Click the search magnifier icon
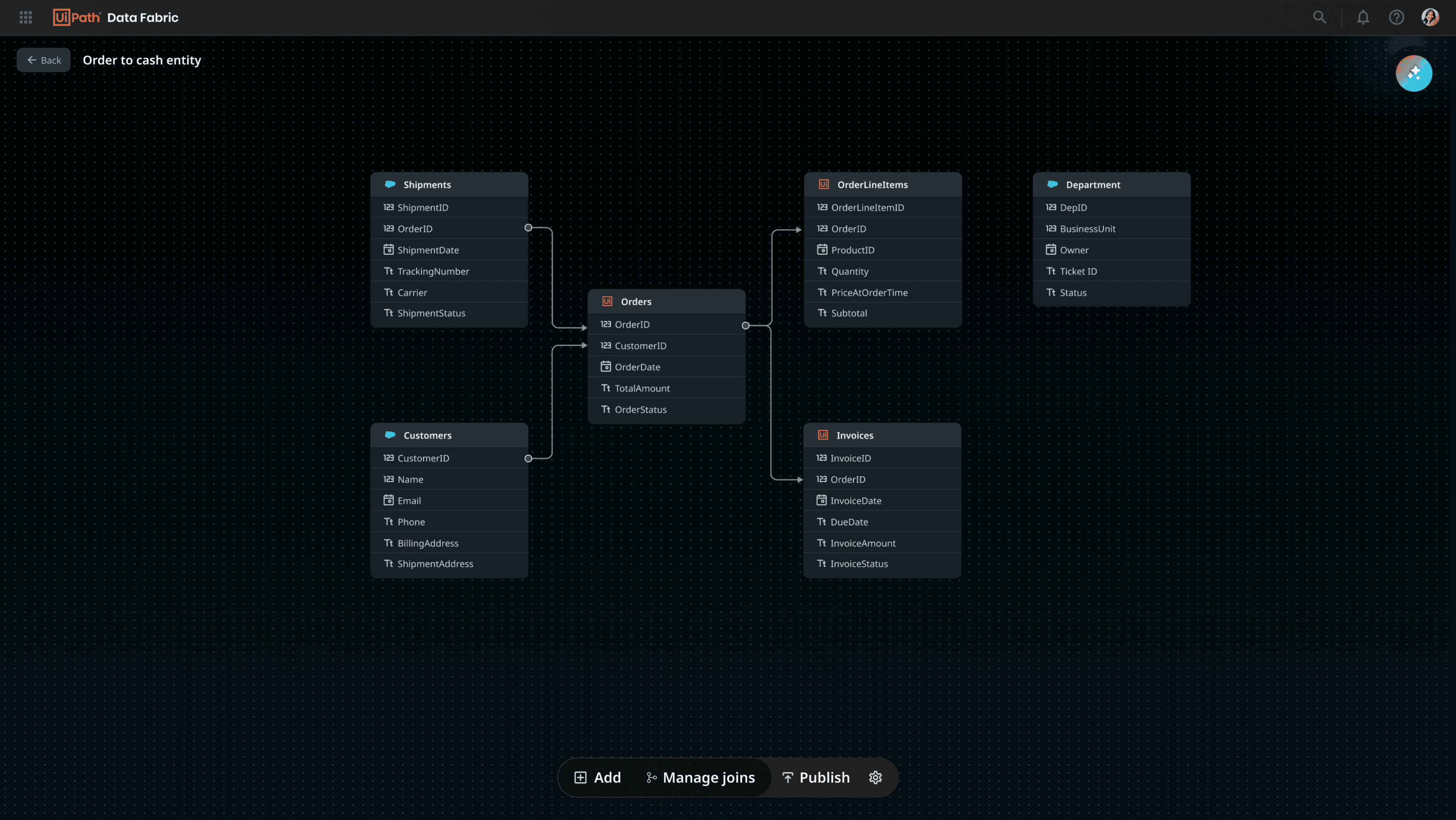Image resolution: width=1456 pixels, height=820 pixels. pos(1319,17)
